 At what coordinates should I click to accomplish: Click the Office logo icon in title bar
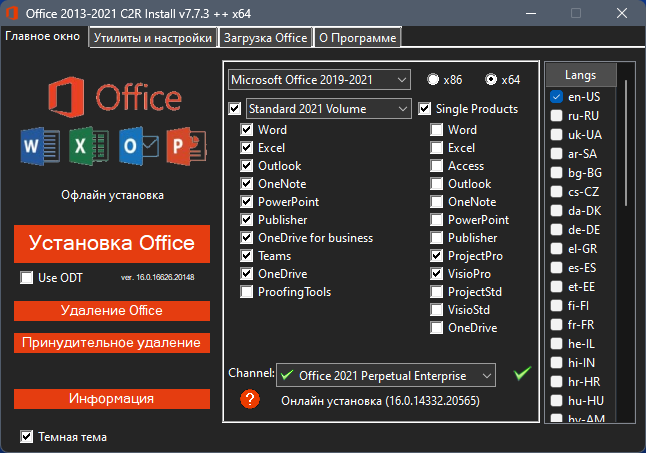point(12,13)
